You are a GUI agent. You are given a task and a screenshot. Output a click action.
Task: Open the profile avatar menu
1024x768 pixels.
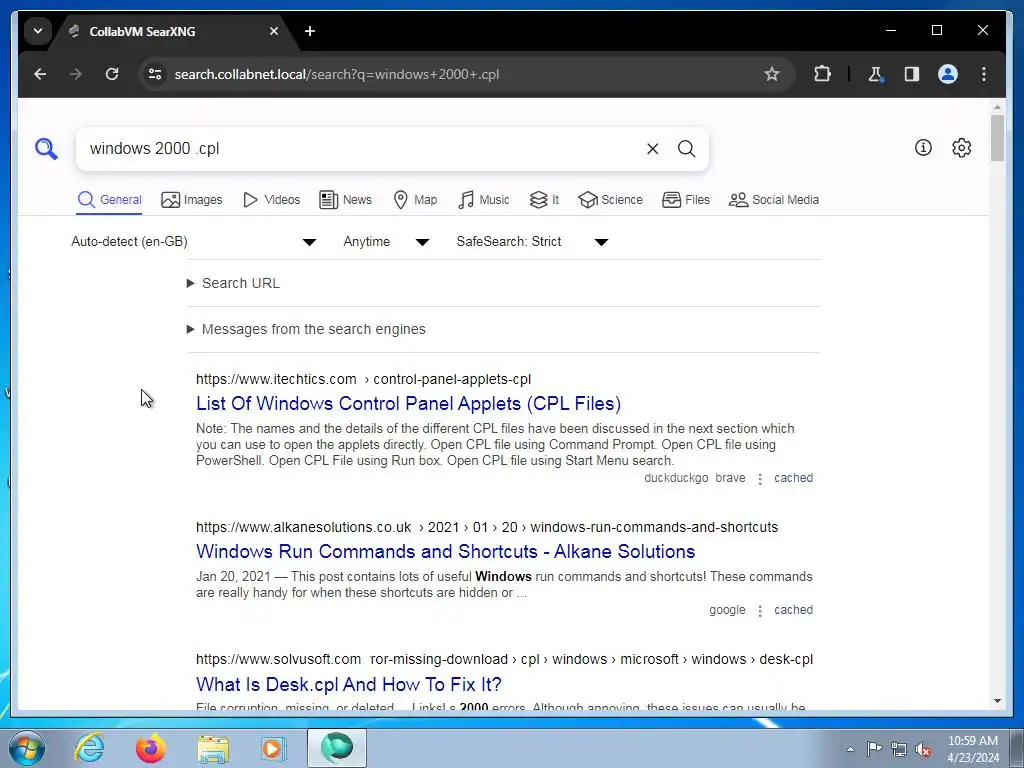948,74
